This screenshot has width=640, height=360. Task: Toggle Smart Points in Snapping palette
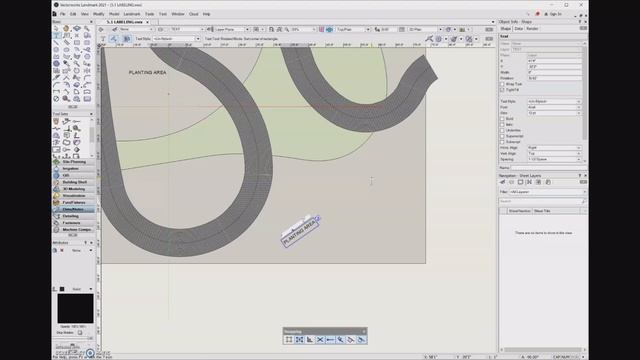[330, 340]
